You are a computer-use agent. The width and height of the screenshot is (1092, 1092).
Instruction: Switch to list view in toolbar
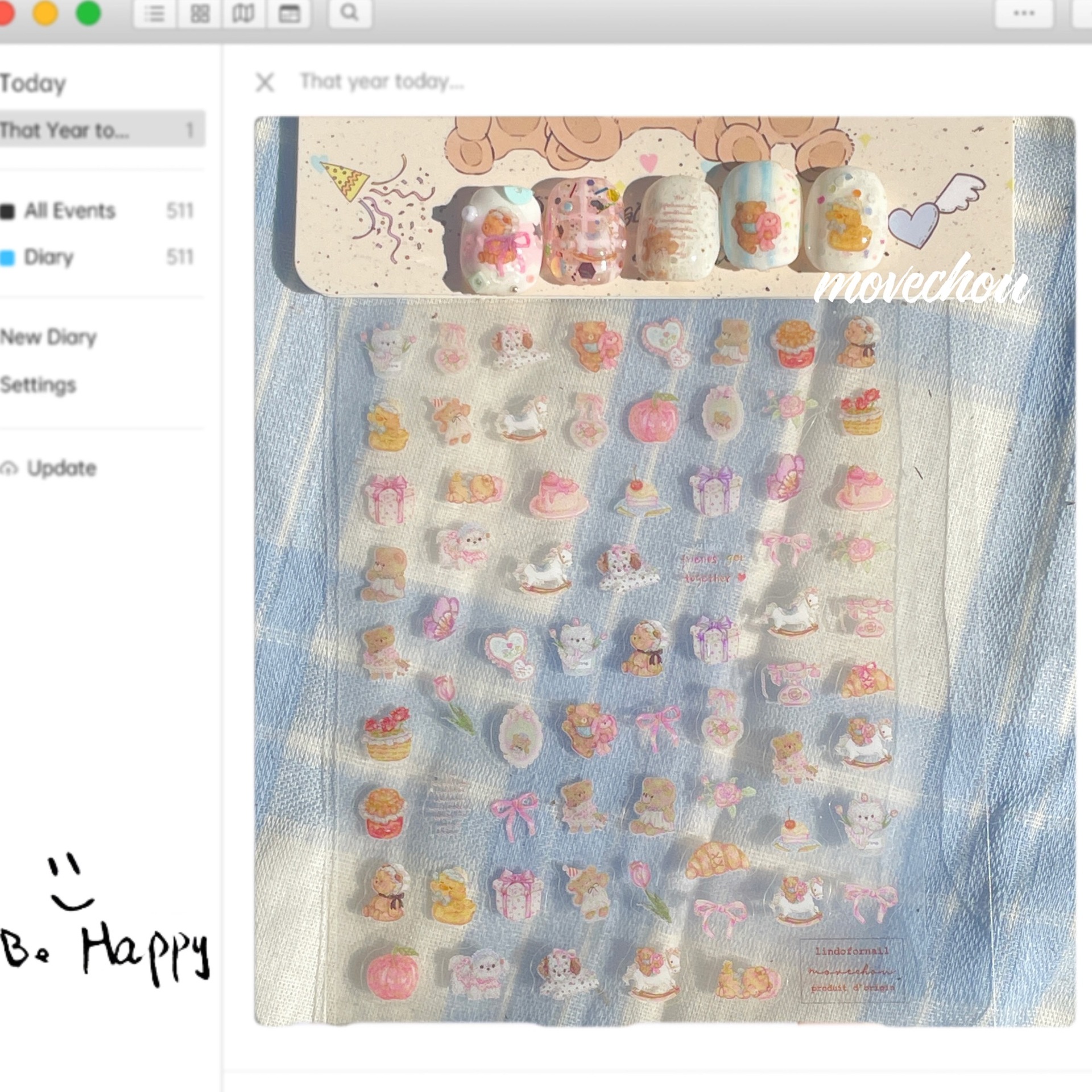(154, 14)
